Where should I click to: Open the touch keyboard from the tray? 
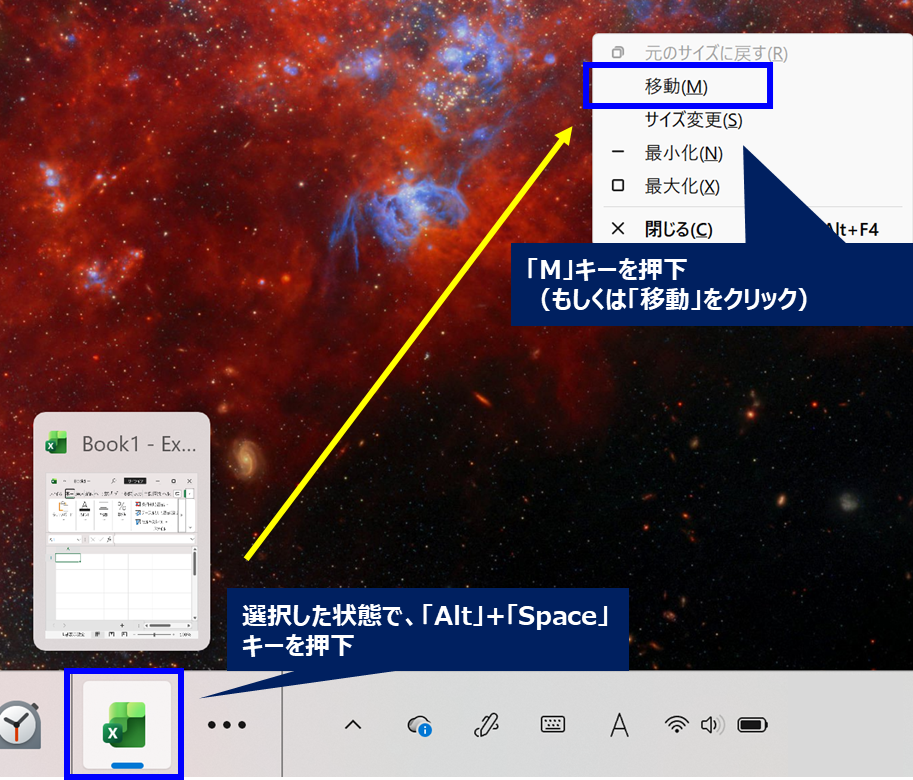point(553,725)
